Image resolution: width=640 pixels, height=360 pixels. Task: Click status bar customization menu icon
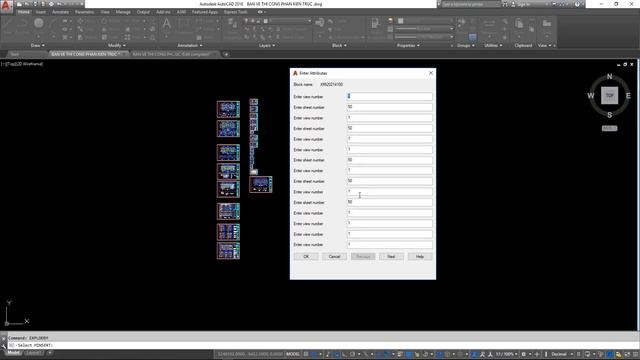coord(635,354)
